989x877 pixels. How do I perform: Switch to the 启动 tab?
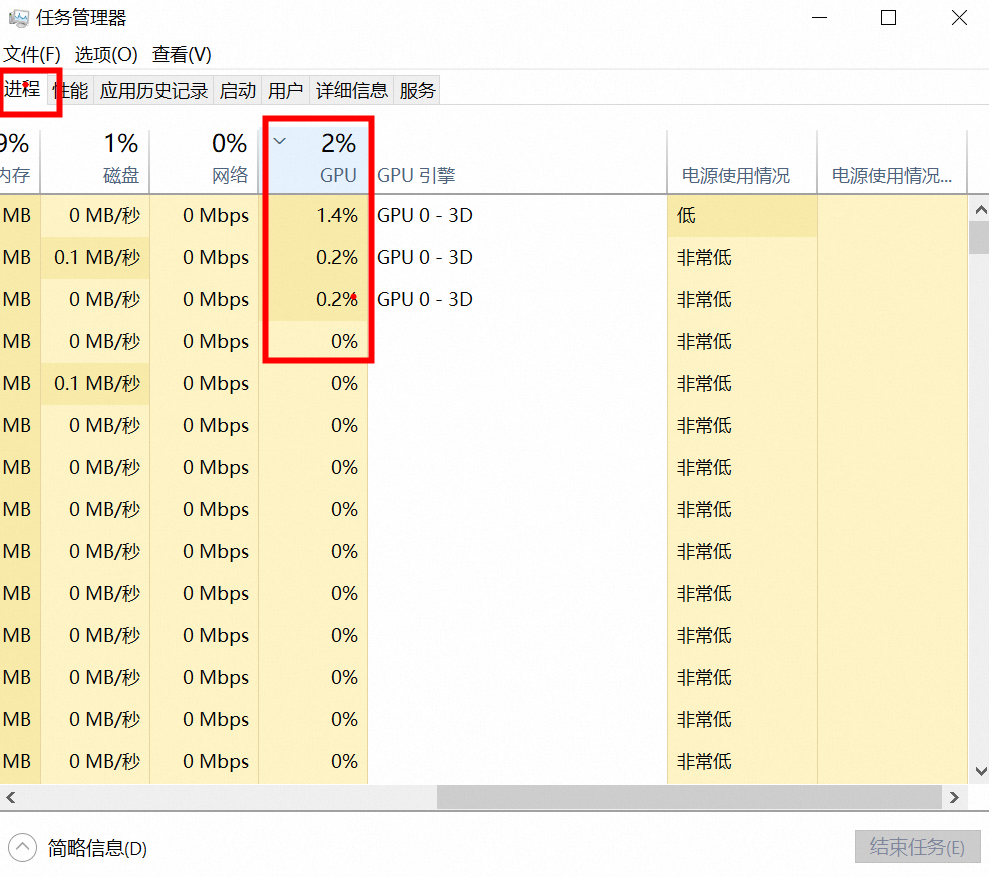tap(238, 91)
